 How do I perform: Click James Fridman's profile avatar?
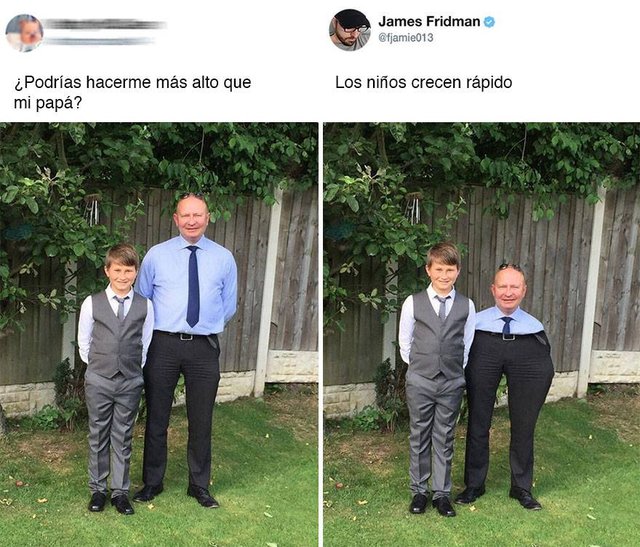(350, 30)
